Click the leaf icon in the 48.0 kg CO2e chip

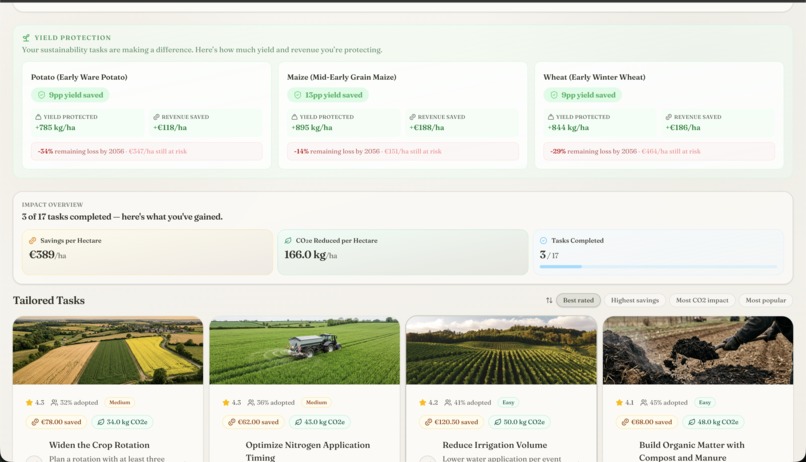pos(691,422)
